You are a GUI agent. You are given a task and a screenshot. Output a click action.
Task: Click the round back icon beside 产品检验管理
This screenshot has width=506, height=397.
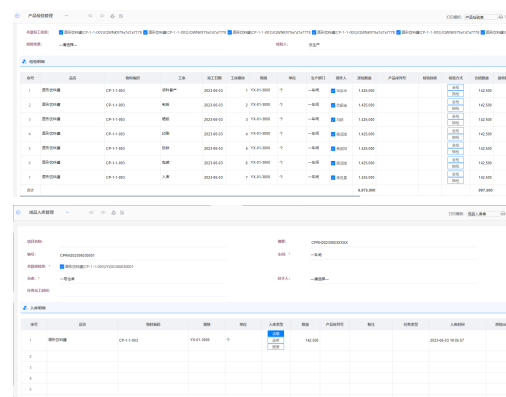(x=17, y=16)
